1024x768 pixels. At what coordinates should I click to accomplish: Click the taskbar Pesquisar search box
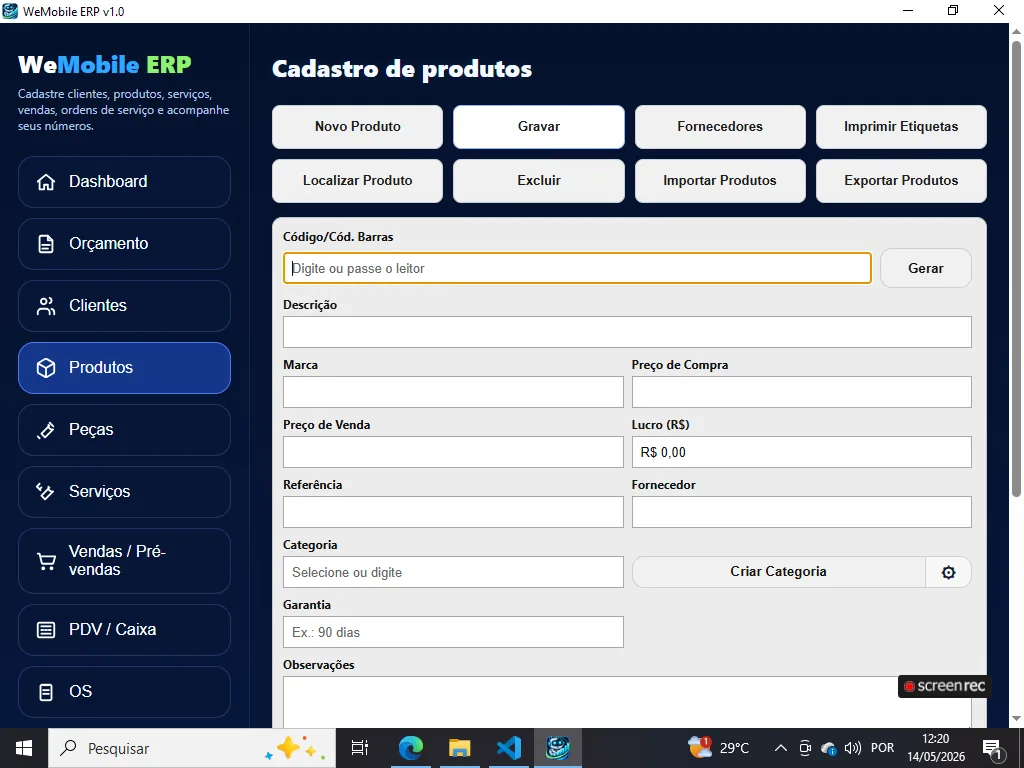(x=192, y=748)
